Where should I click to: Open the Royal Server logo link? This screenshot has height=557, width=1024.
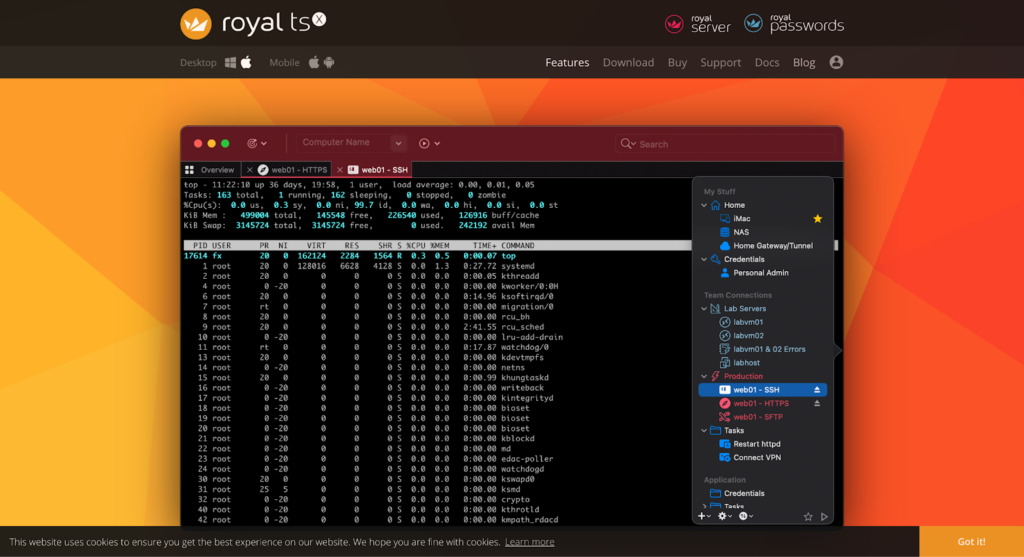coord(698,23)
